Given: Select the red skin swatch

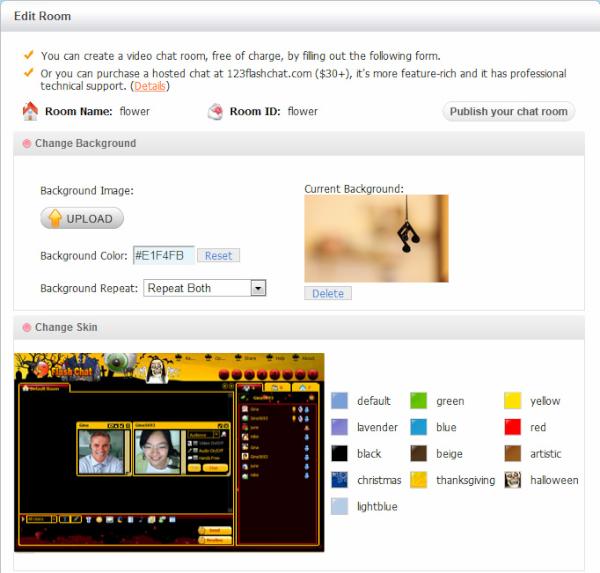Looking at the screenshot, I should pos(513,427).
